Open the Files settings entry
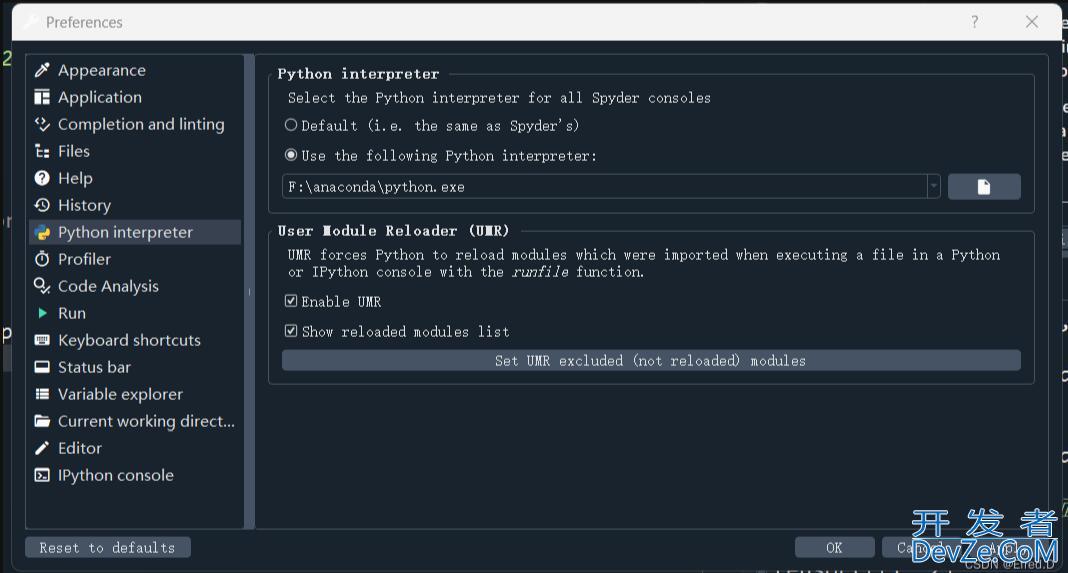This screenshot has height=573, width=1068. [134, 151]
